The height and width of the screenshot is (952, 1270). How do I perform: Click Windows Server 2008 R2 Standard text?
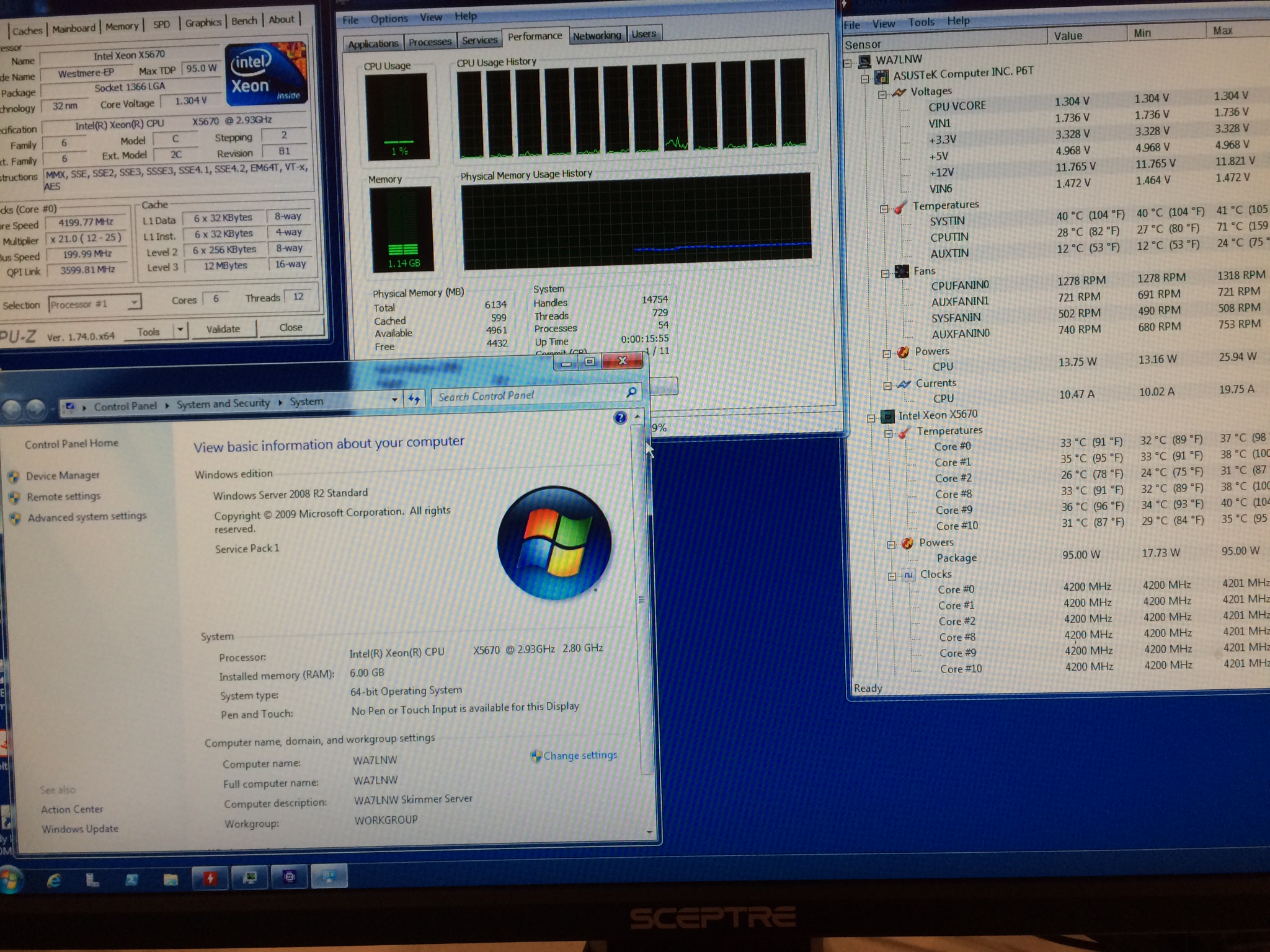coord(290,494)
